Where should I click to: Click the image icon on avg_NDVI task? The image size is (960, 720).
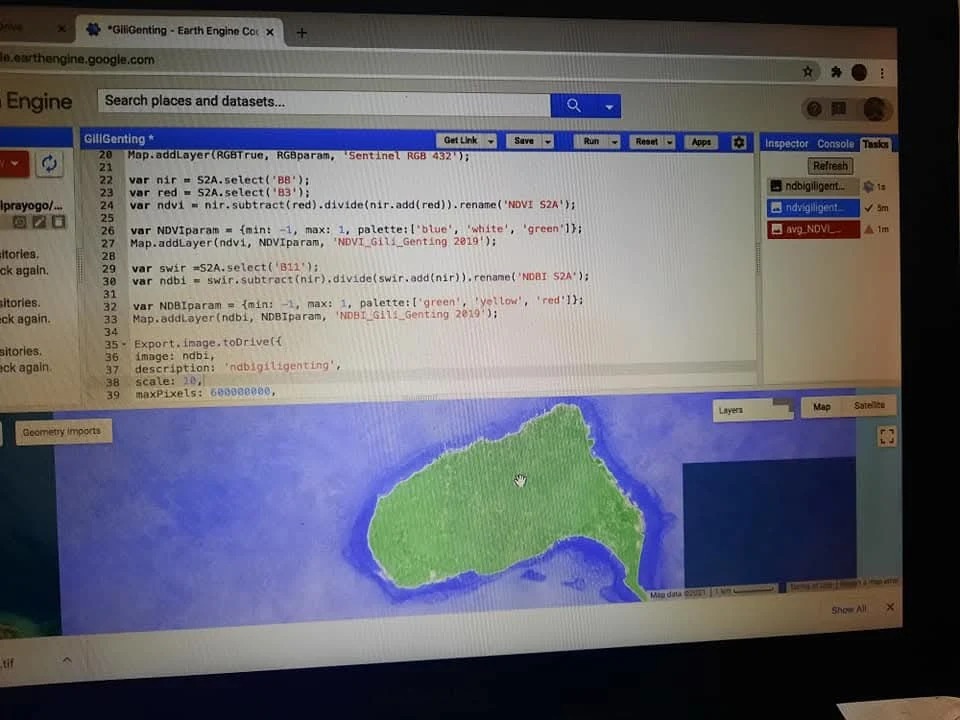click(x=776, y=229)
